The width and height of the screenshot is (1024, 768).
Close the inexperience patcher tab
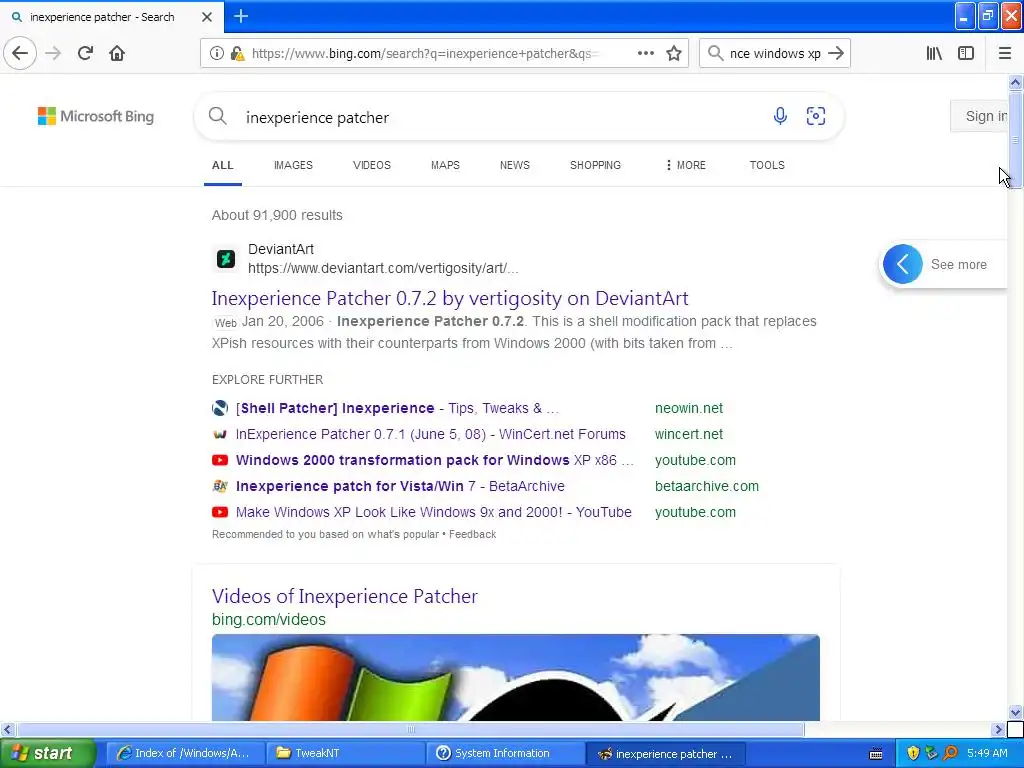pyautogui.click(x=206, y=17)
